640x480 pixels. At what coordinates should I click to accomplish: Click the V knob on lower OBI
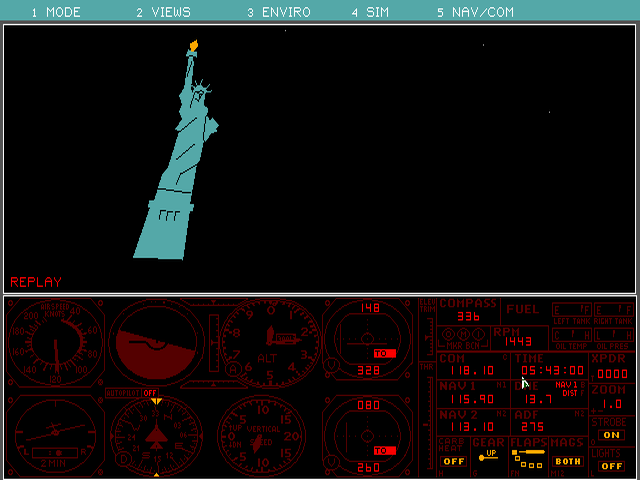click(x=331, y=461)
